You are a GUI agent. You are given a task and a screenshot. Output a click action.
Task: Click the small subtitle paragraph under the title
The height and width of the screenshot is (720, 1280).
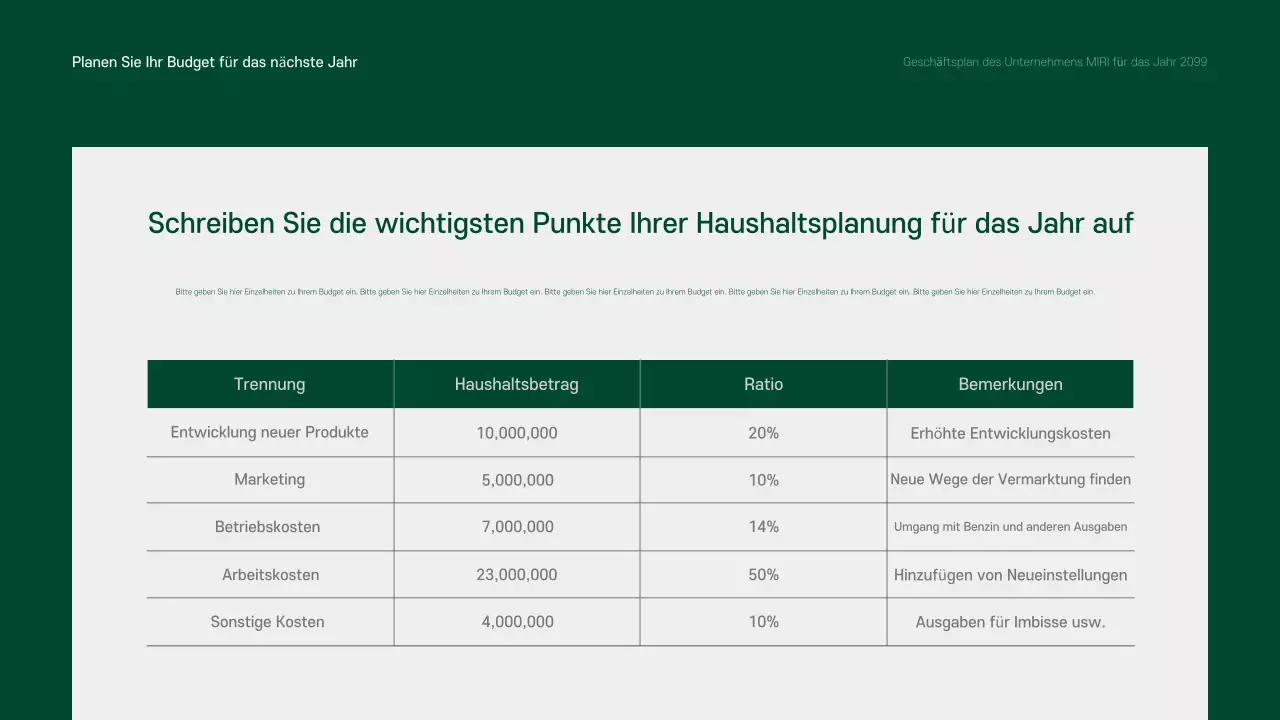pos(640,291)
